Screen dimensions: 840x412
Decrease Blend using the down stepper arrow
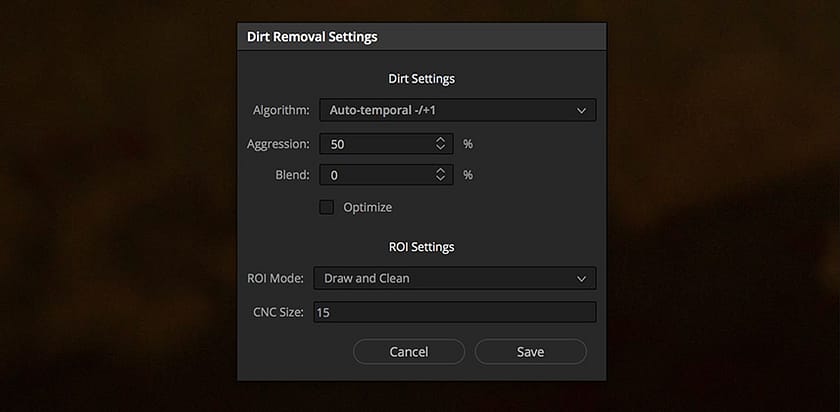(x=440, y=179)
